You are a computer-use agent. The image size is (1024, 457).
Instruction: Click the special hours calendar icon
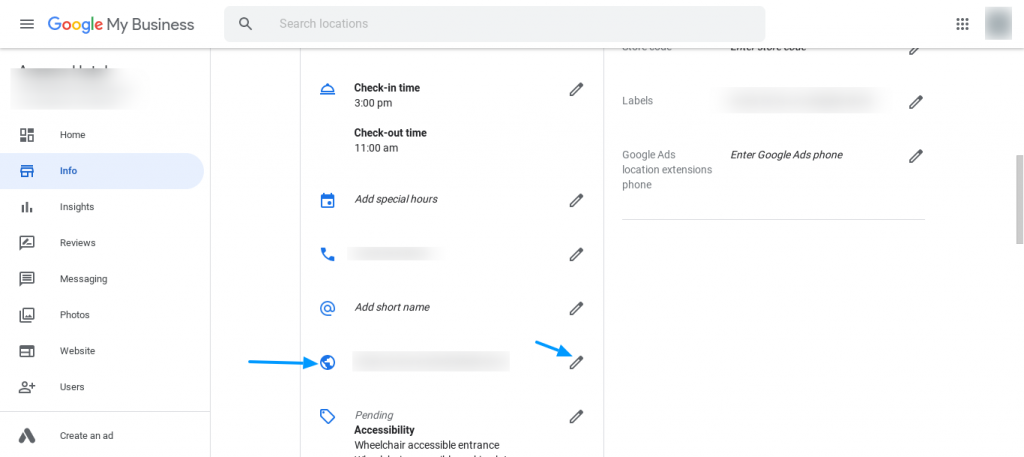(x=327, y=200)
